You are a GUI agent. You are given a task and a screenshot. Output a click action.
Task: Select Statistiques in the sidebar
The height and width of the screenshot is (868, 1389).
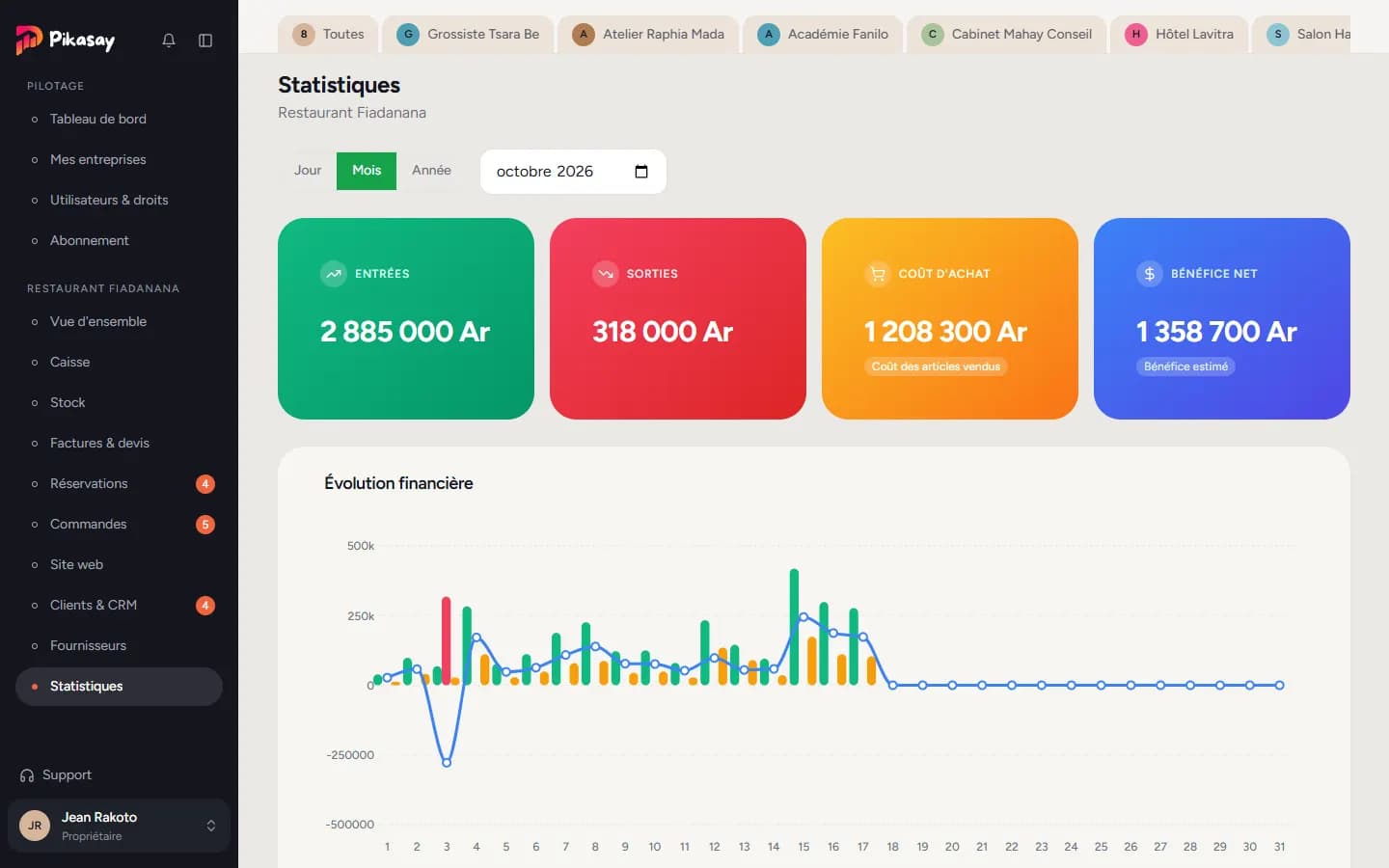[119, 687]
